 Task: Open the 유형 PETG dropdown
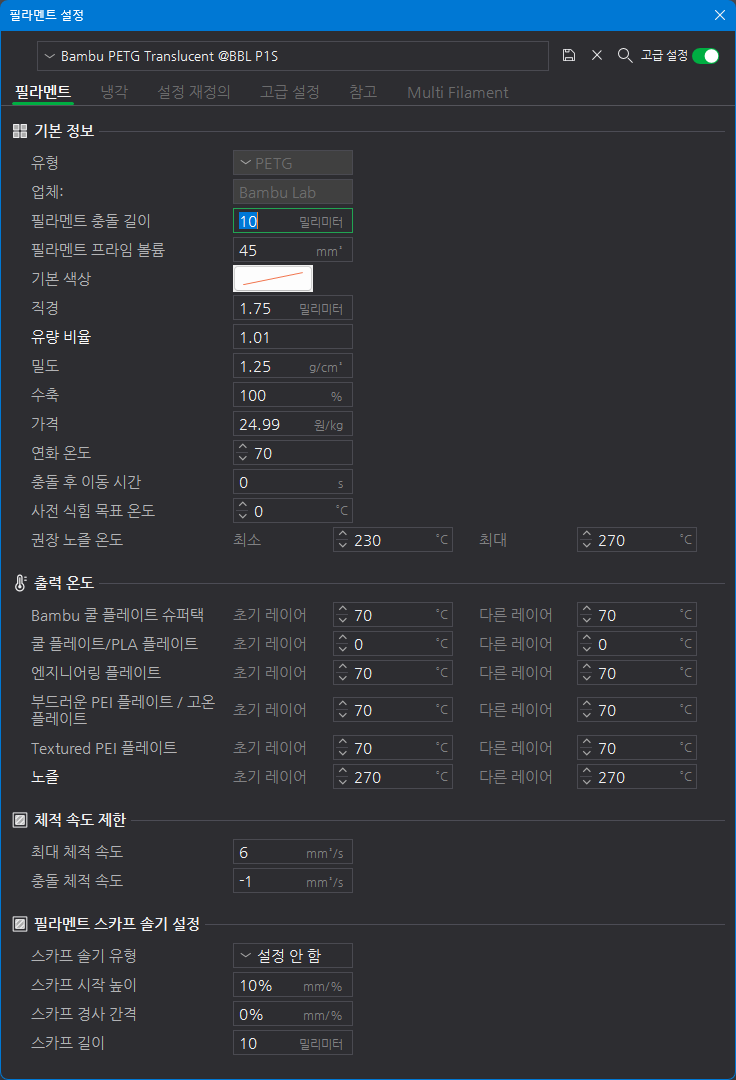pyautogui.click(x=293, y=163)
